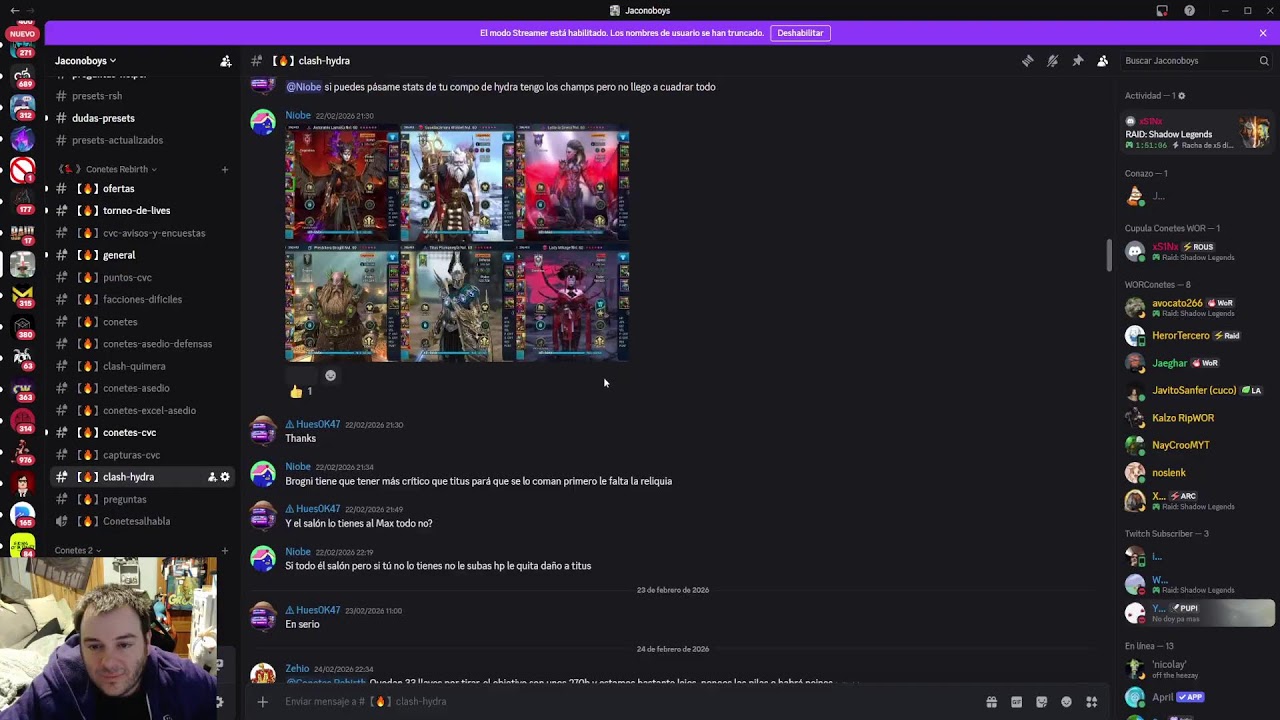Open HerorTercero's member profile
1280x720 pixels.
[x=1197, y=336]
